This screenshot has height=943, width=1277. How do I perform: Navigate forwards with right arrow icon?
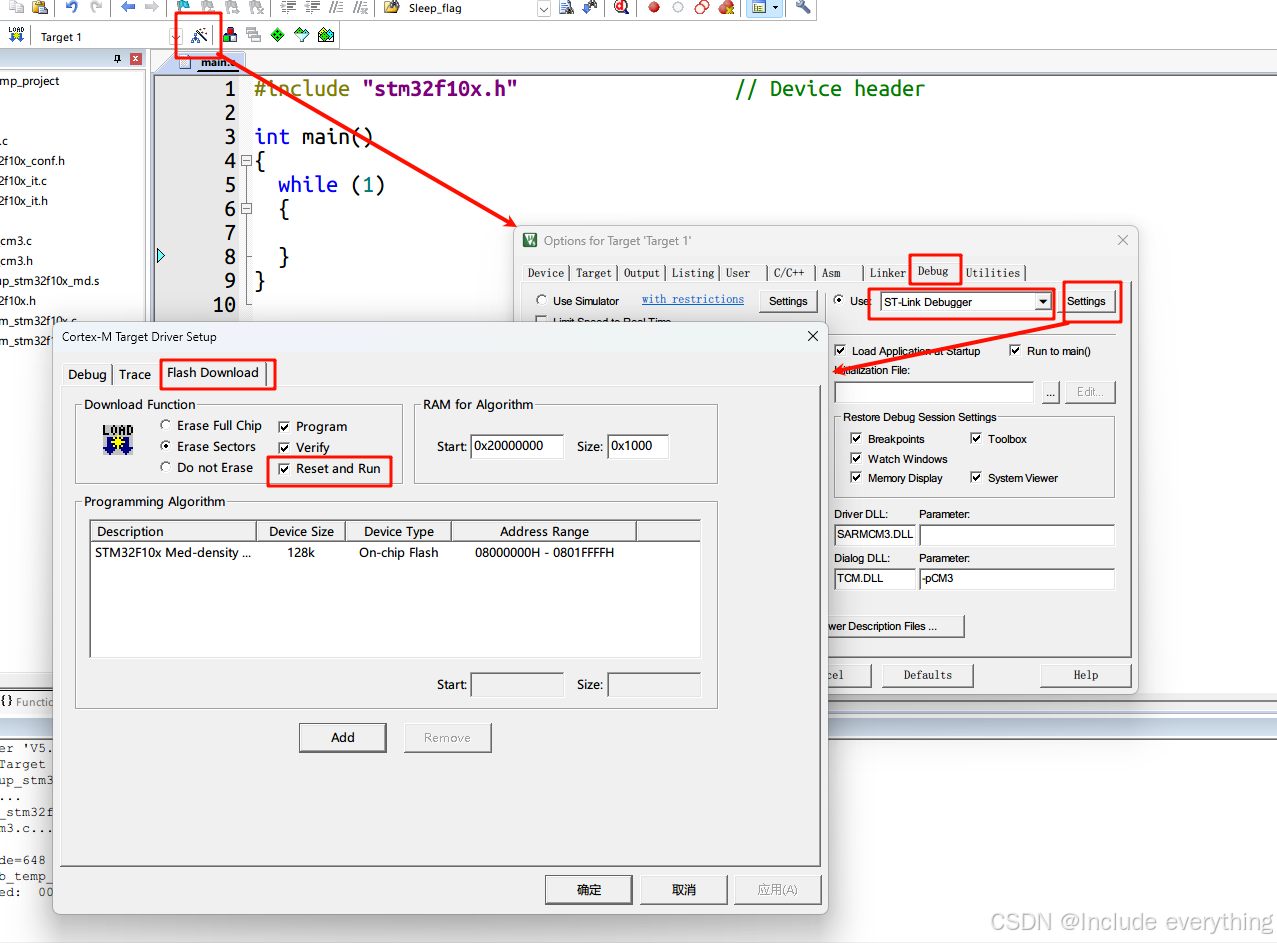[152, 8]
